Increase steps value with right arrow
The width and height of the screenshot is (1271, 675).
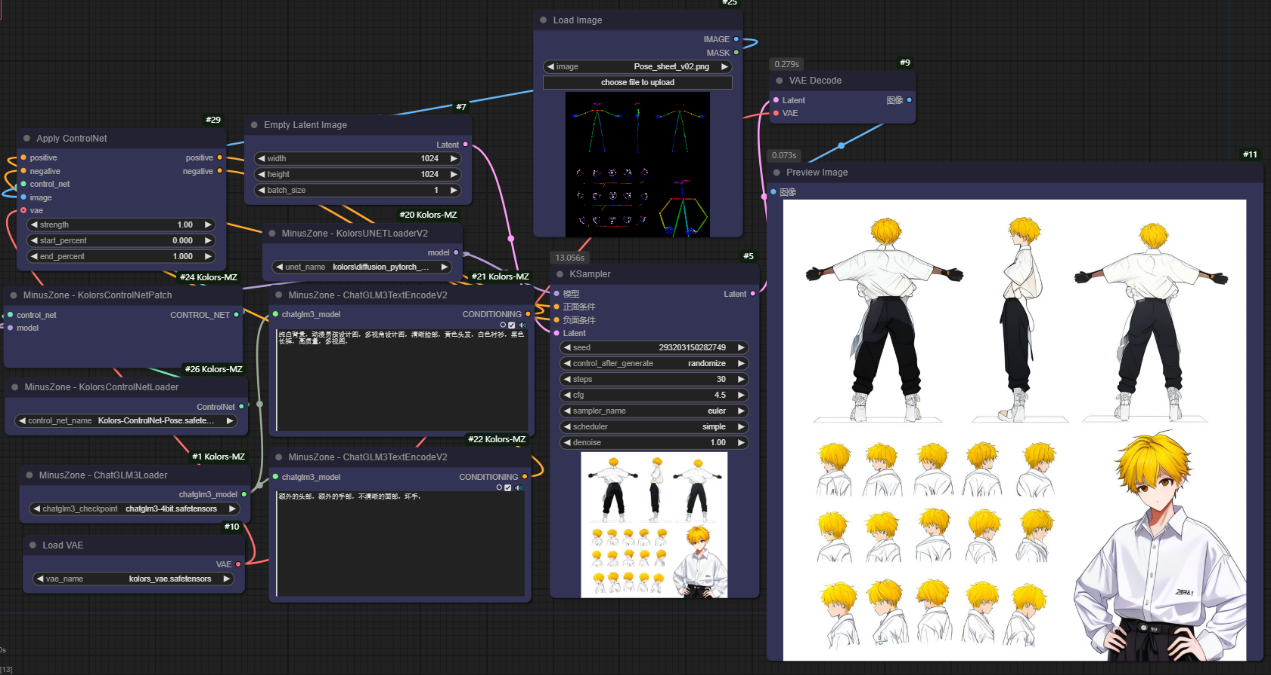click(741, 379)
